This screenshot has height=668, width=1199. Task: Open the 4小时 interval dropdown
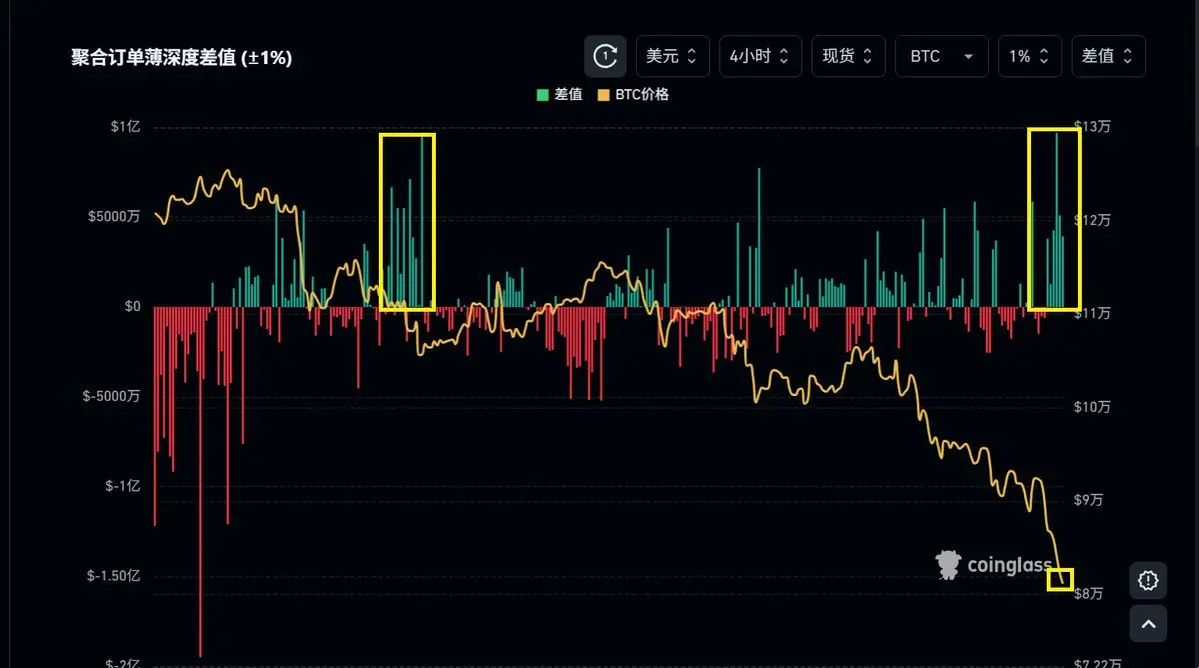[x=760, y=56]
